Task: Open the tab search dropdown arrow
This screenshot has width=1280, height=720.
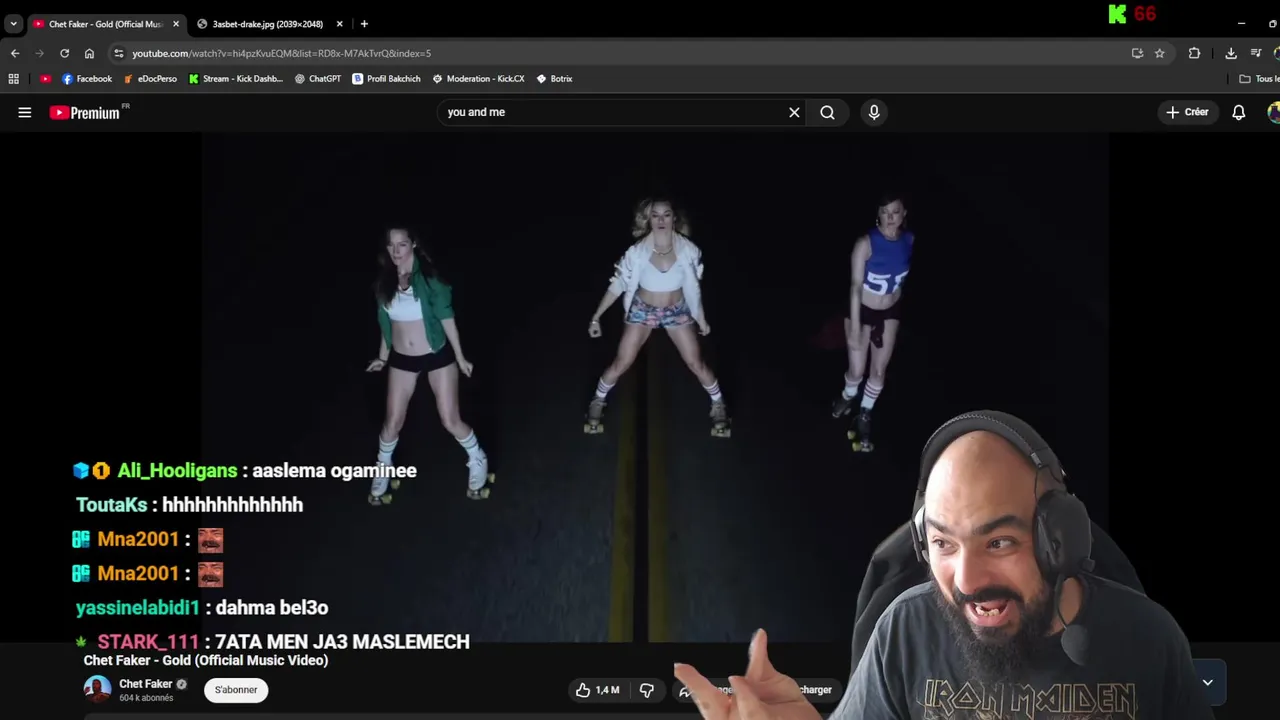Action: 13,24
